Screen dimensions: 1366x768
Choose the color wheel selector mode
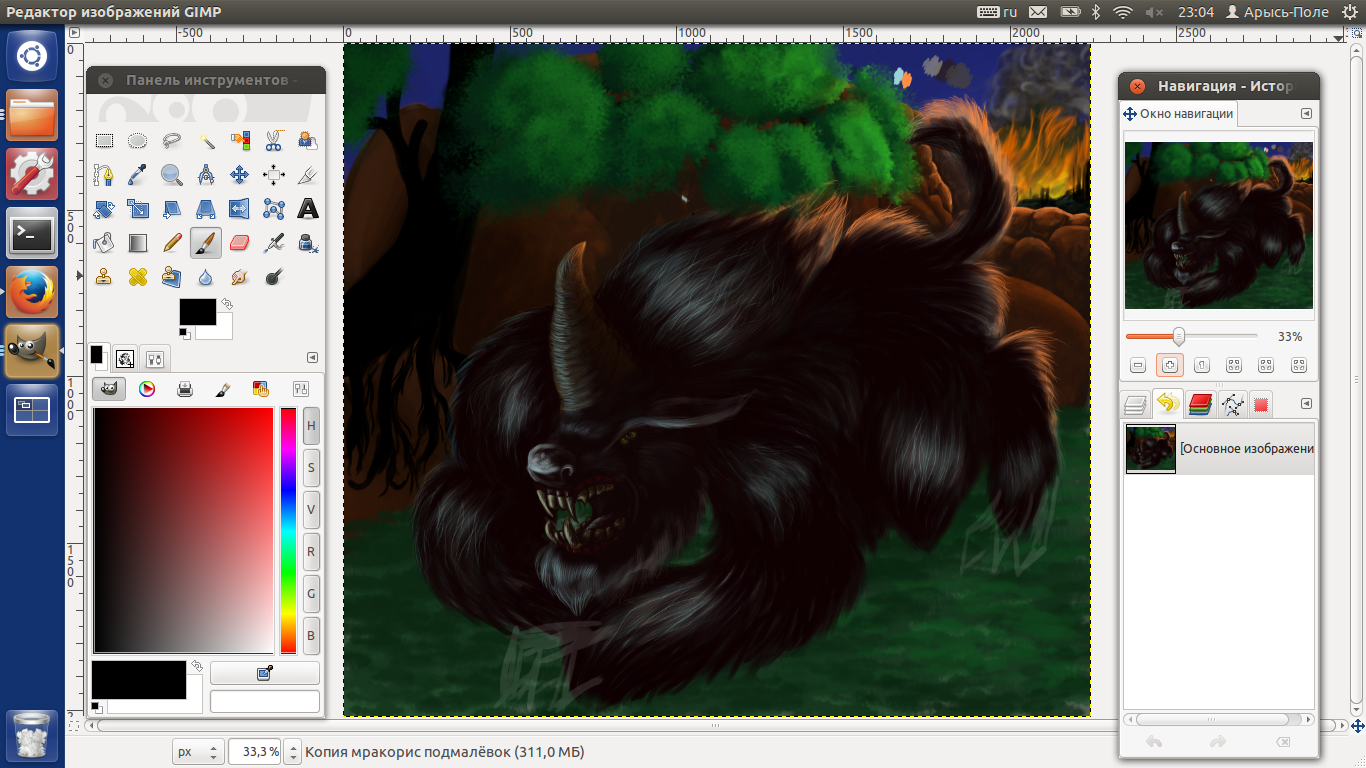pos(147,389)
